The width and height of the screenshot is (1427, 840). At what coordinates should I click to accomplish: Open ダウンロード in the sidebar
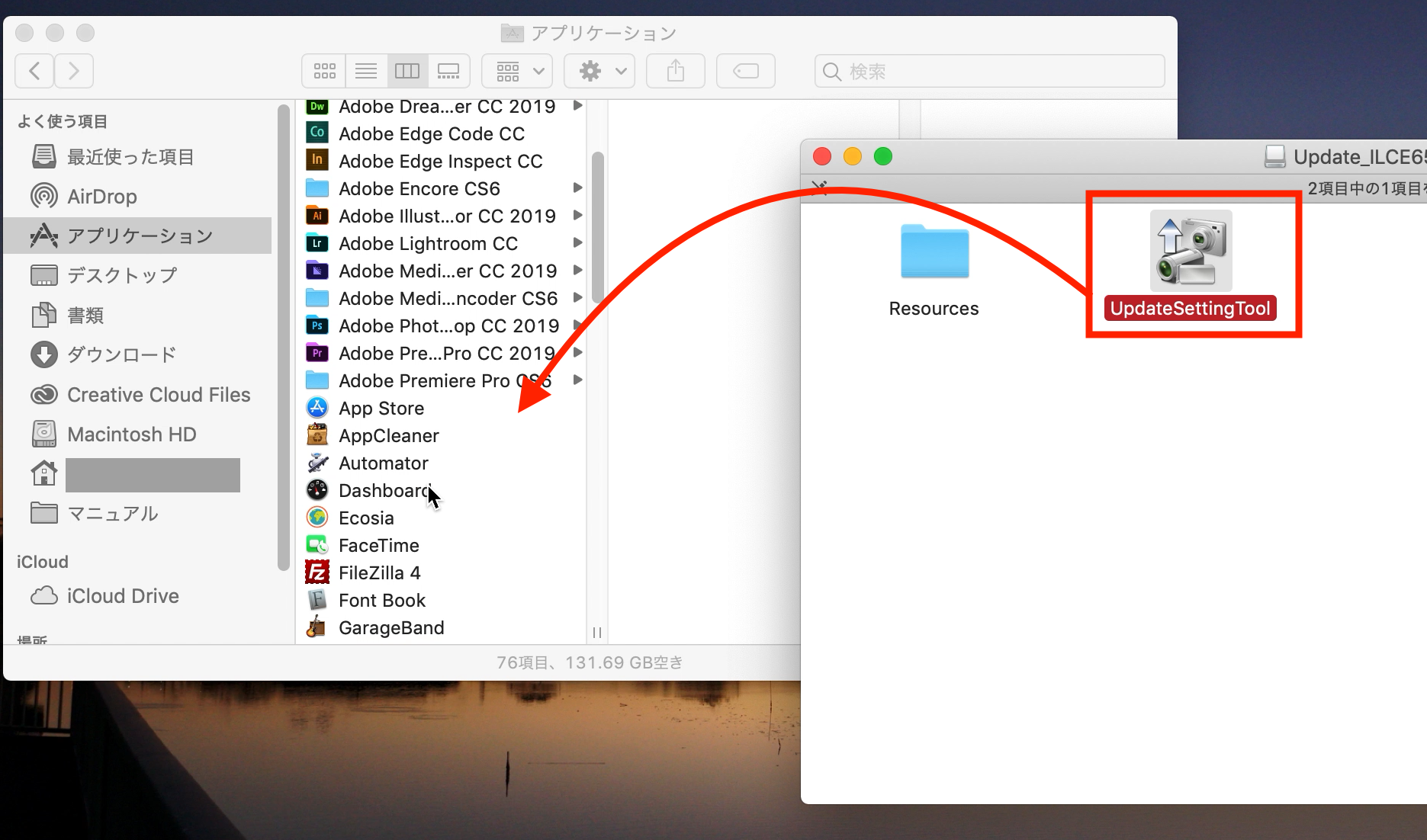click(x=137, y=354)
